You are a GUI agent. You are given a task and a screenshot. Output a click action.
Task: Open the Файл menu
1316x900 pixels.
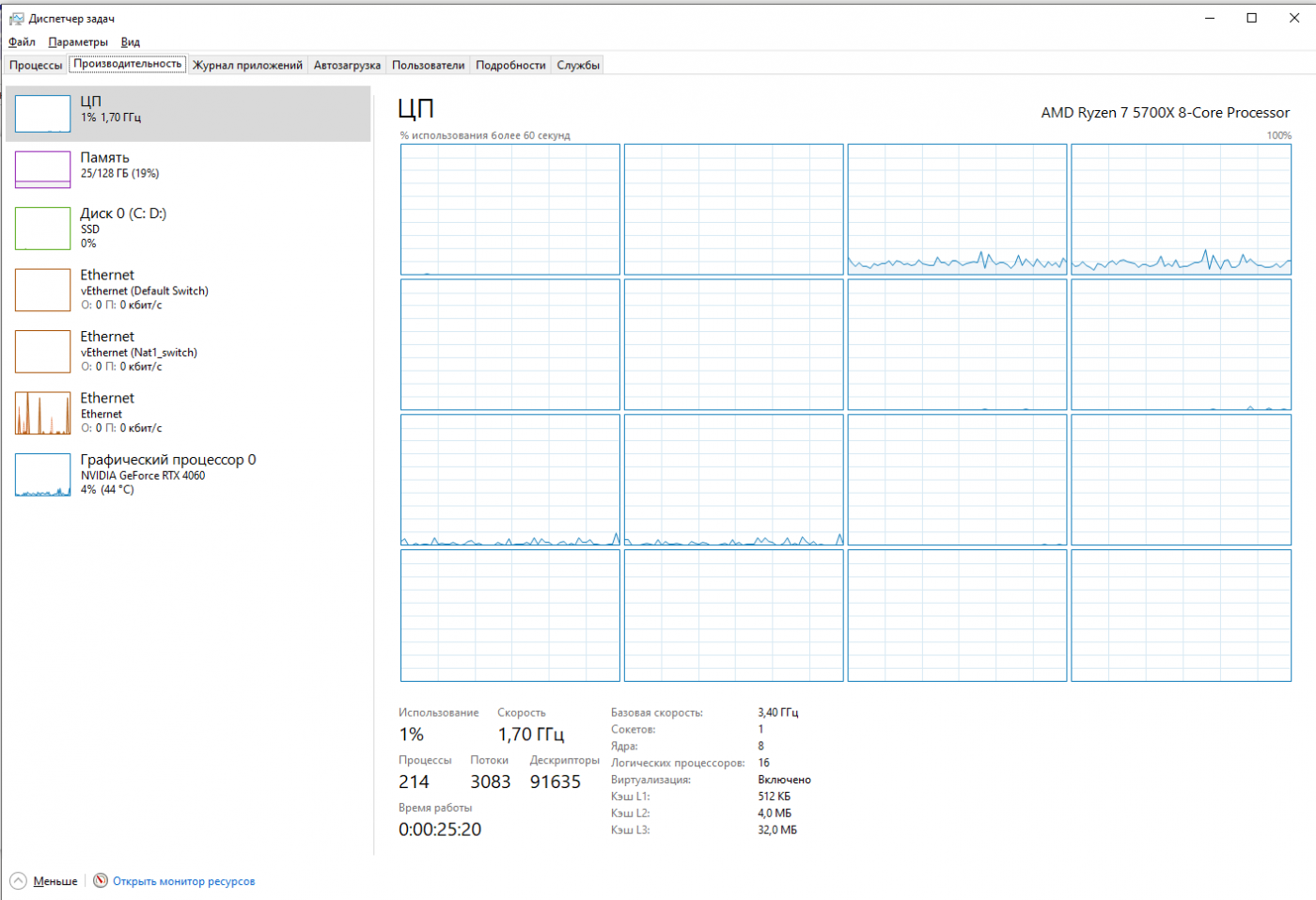[22, 42]
